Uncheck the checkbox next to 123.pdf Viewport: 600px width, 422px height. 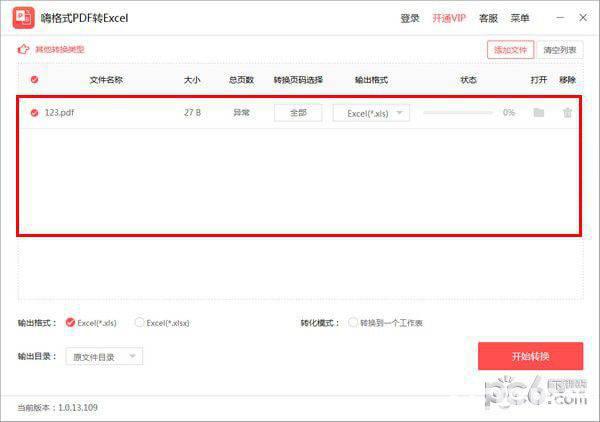point(34,113)
